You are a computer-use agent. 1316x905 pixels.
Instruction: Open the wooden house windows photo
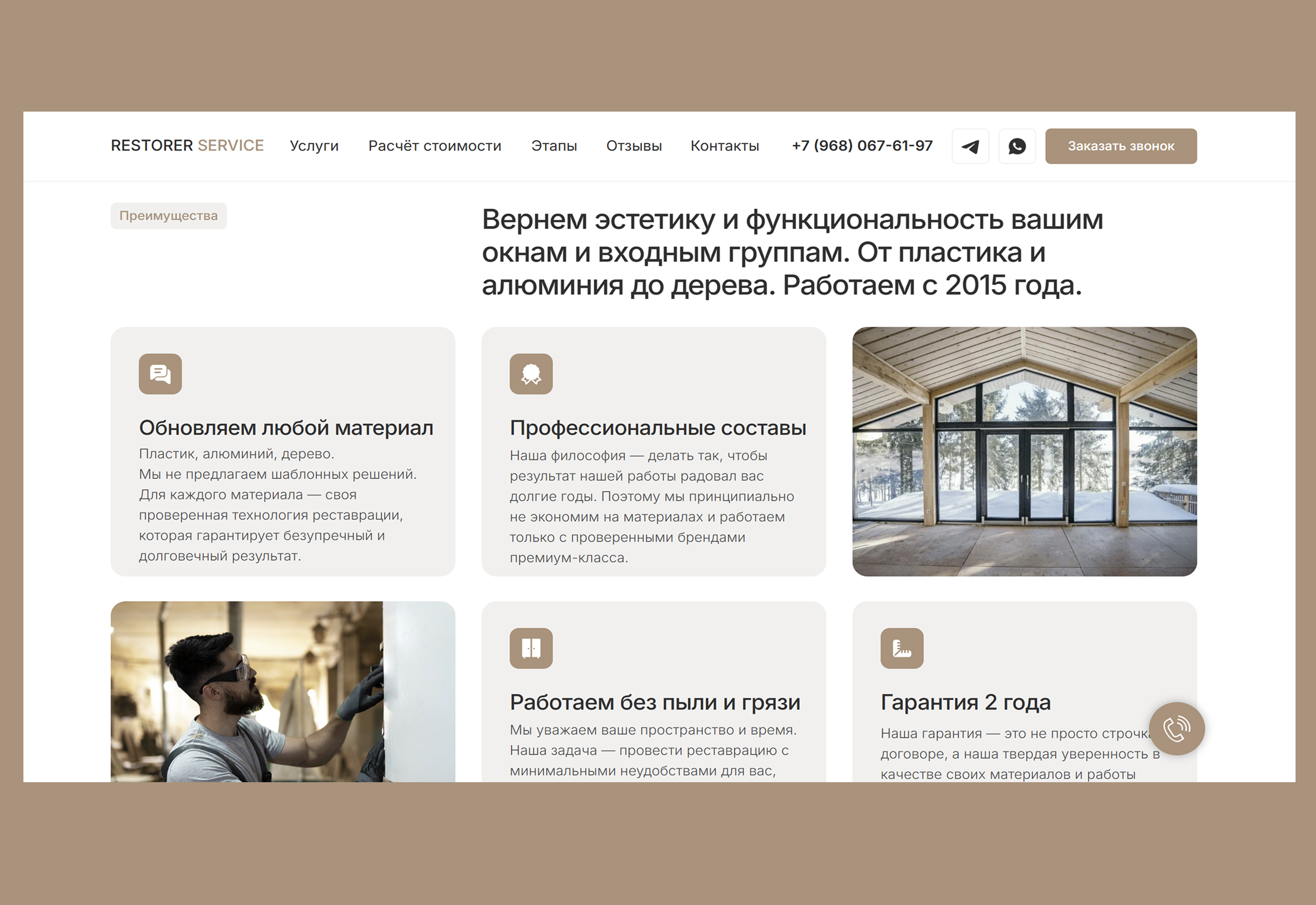click(1024, 451)
